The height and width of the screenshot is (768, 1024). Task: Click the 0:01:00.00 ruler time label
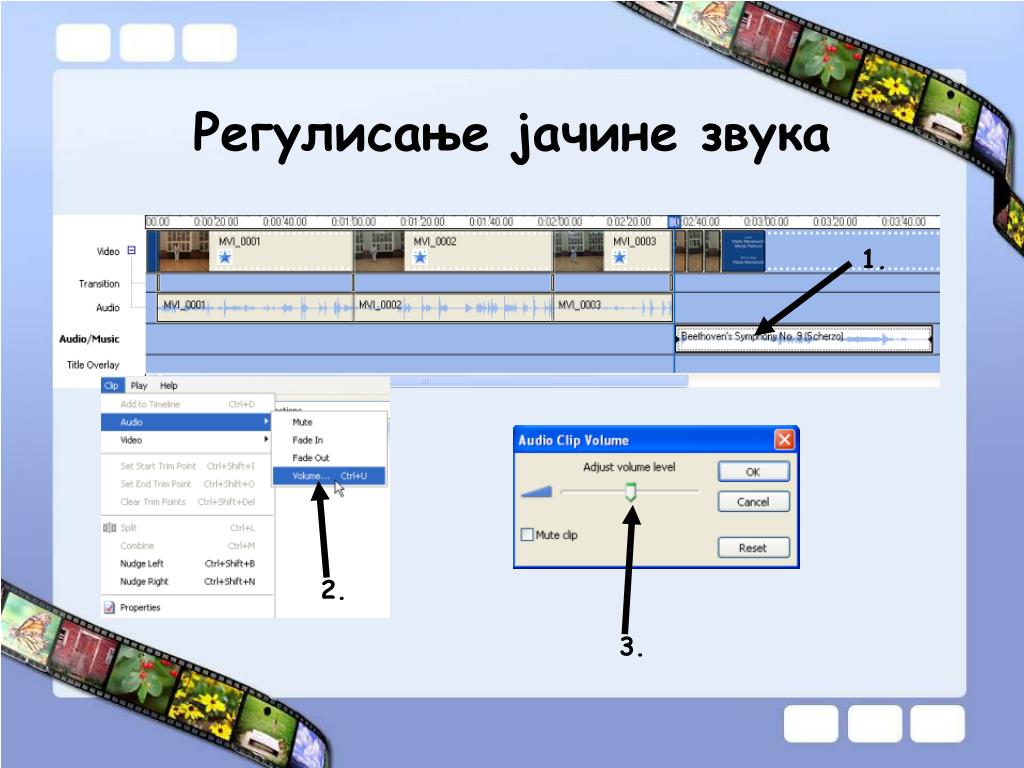click(353, 222)
